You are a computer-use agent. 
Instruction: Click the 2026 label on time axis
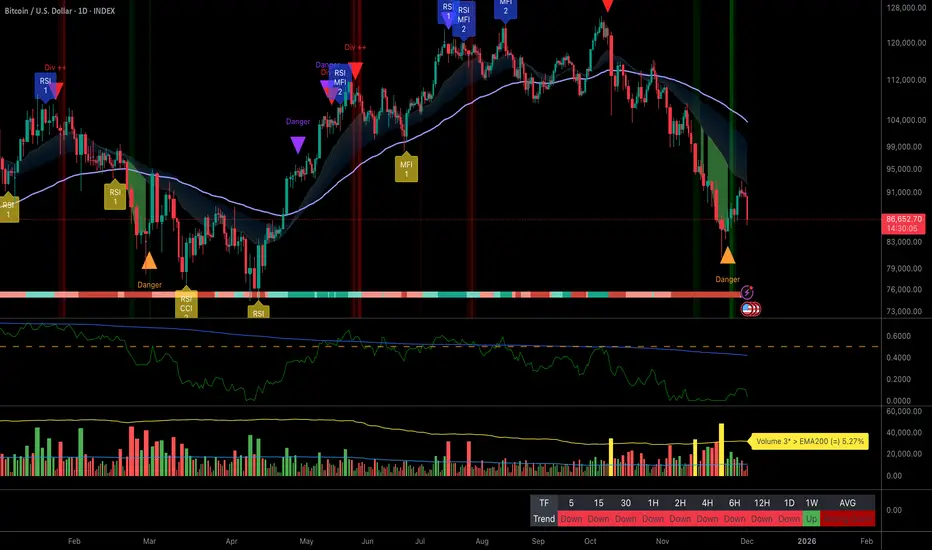point(807,541)
